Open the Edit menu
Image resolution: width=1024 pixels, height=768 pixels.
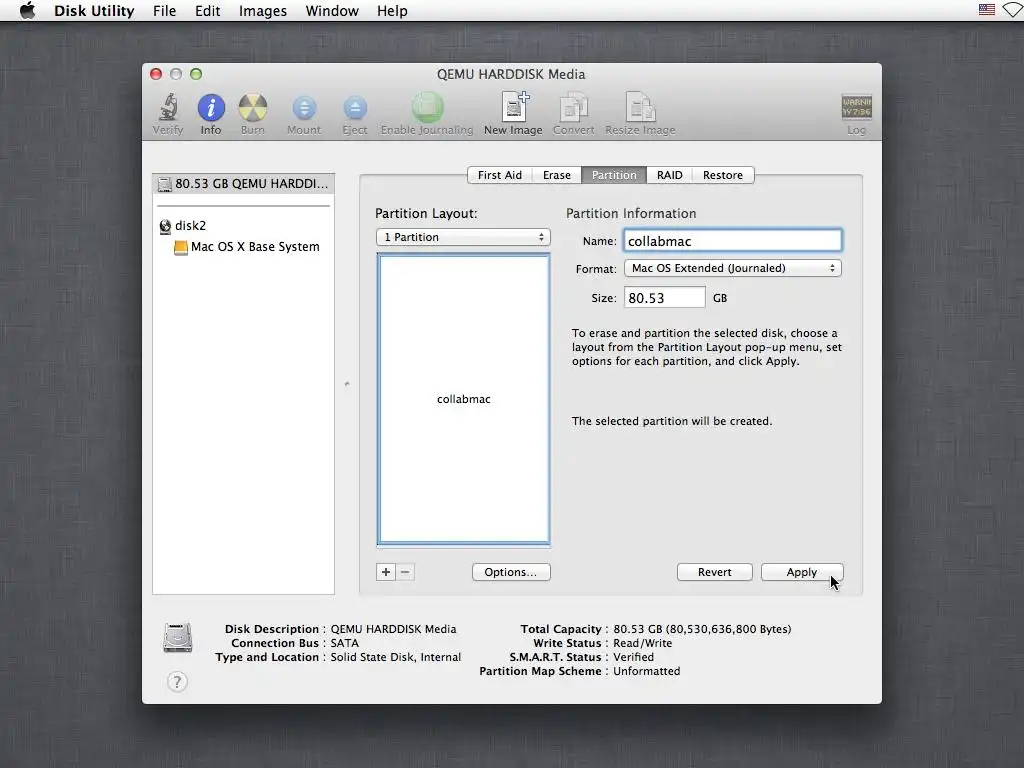coord(208,11)
